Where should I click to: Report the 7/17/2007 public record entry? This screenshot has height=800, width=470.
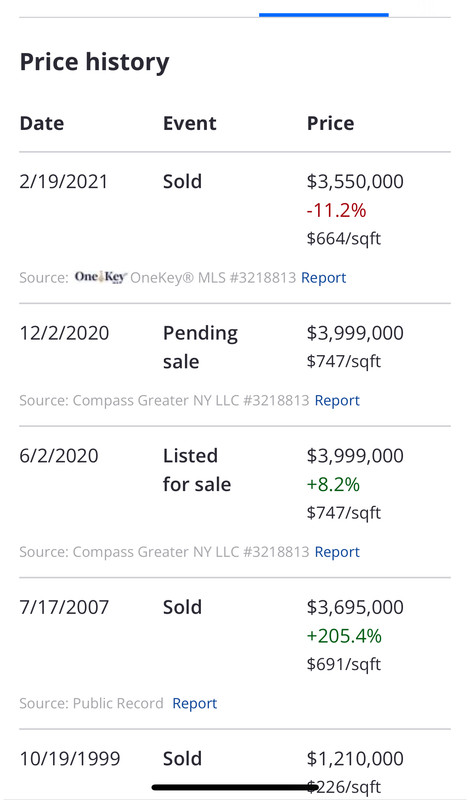point(194,704)
